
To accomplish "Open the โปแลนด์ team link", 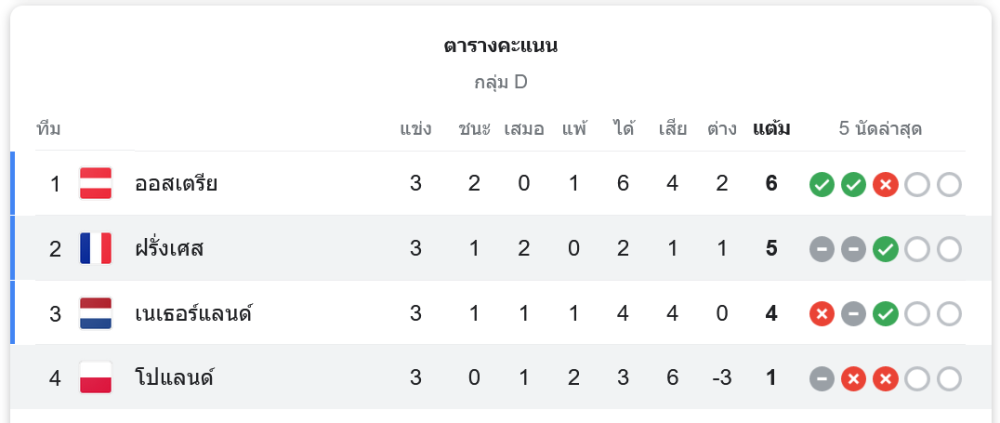I will (174, 379).
